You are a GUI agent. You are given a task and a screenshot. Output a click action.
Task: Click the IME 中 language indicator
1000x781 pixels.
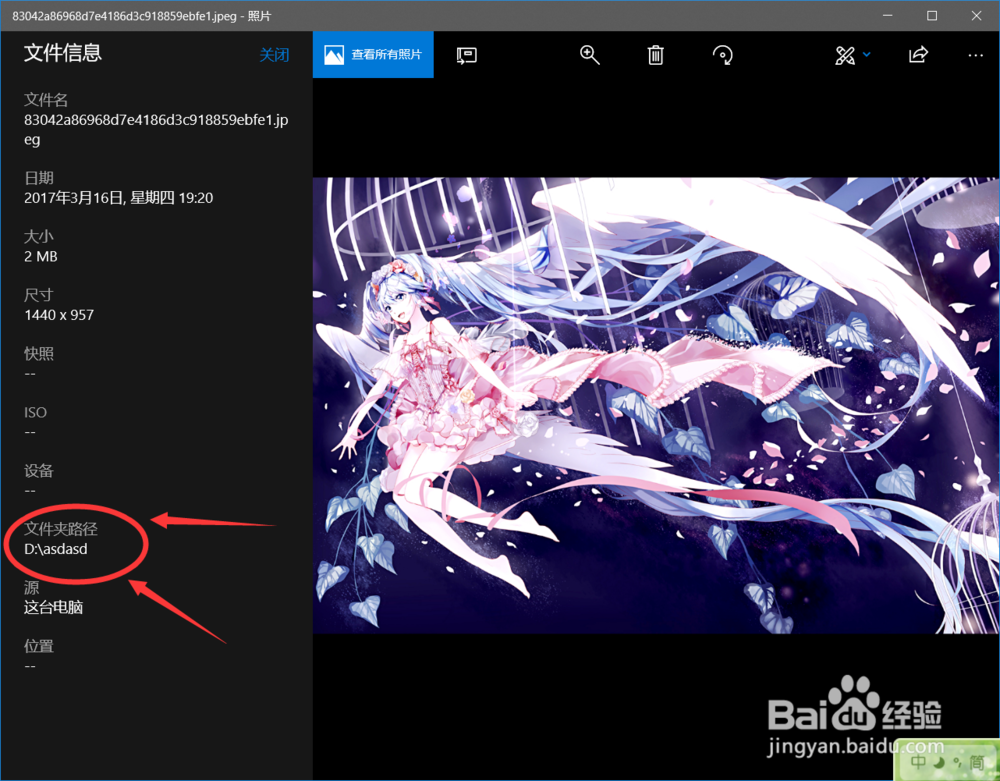click(918, 762)
